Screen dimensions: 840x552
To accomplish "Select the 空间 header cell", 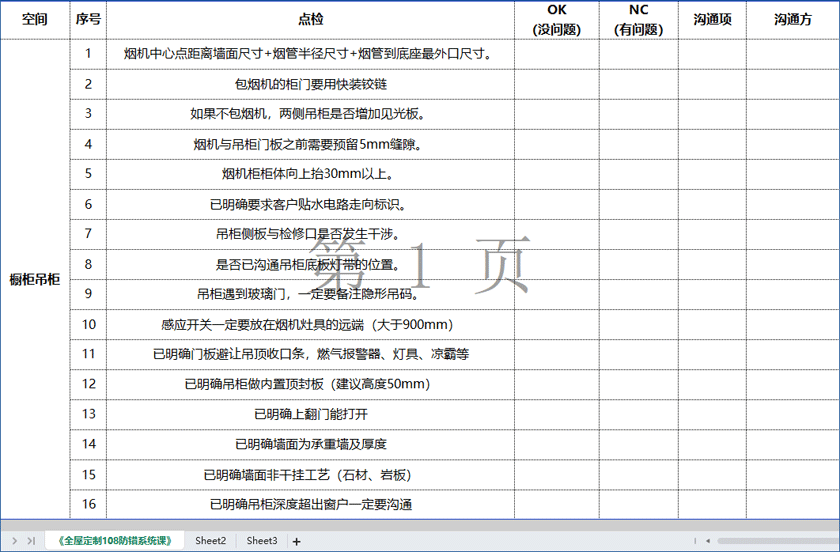I will click(35, 20).
